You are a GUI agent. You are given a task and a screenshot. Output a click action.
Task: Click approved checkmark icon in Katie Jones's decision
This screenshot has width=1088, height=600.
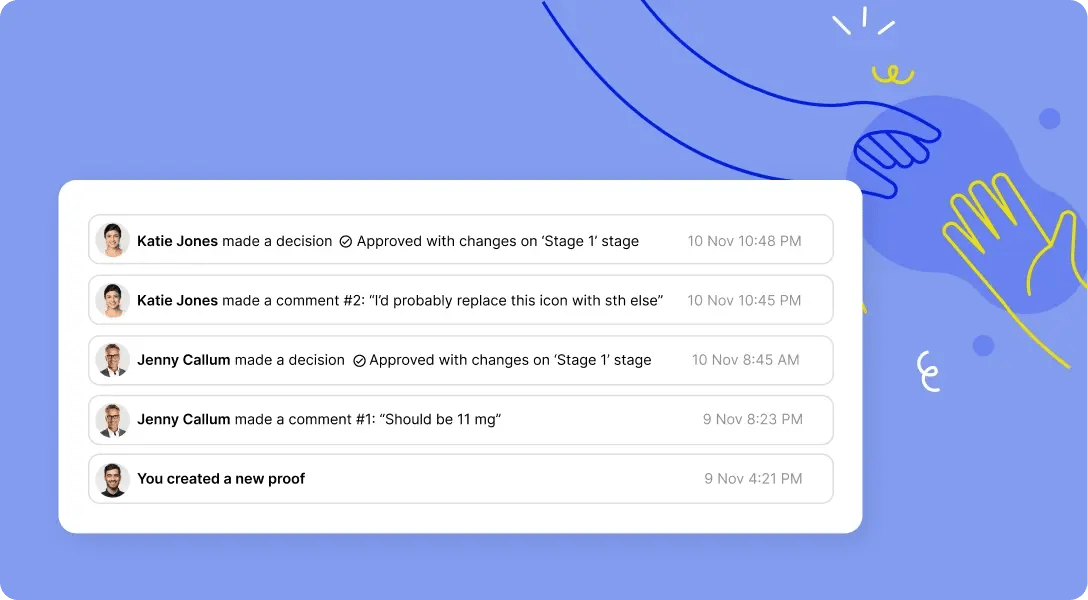click(346, 241)
